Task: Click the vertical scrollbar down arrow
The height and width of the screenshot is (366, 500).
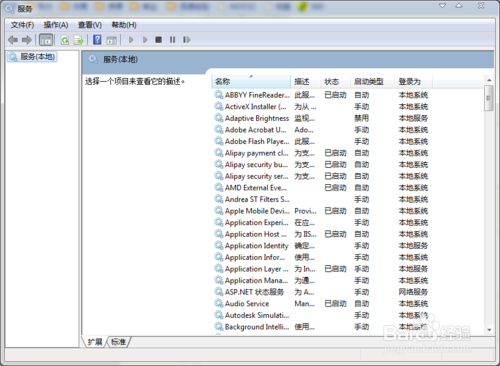Action: tap(489, 330)
